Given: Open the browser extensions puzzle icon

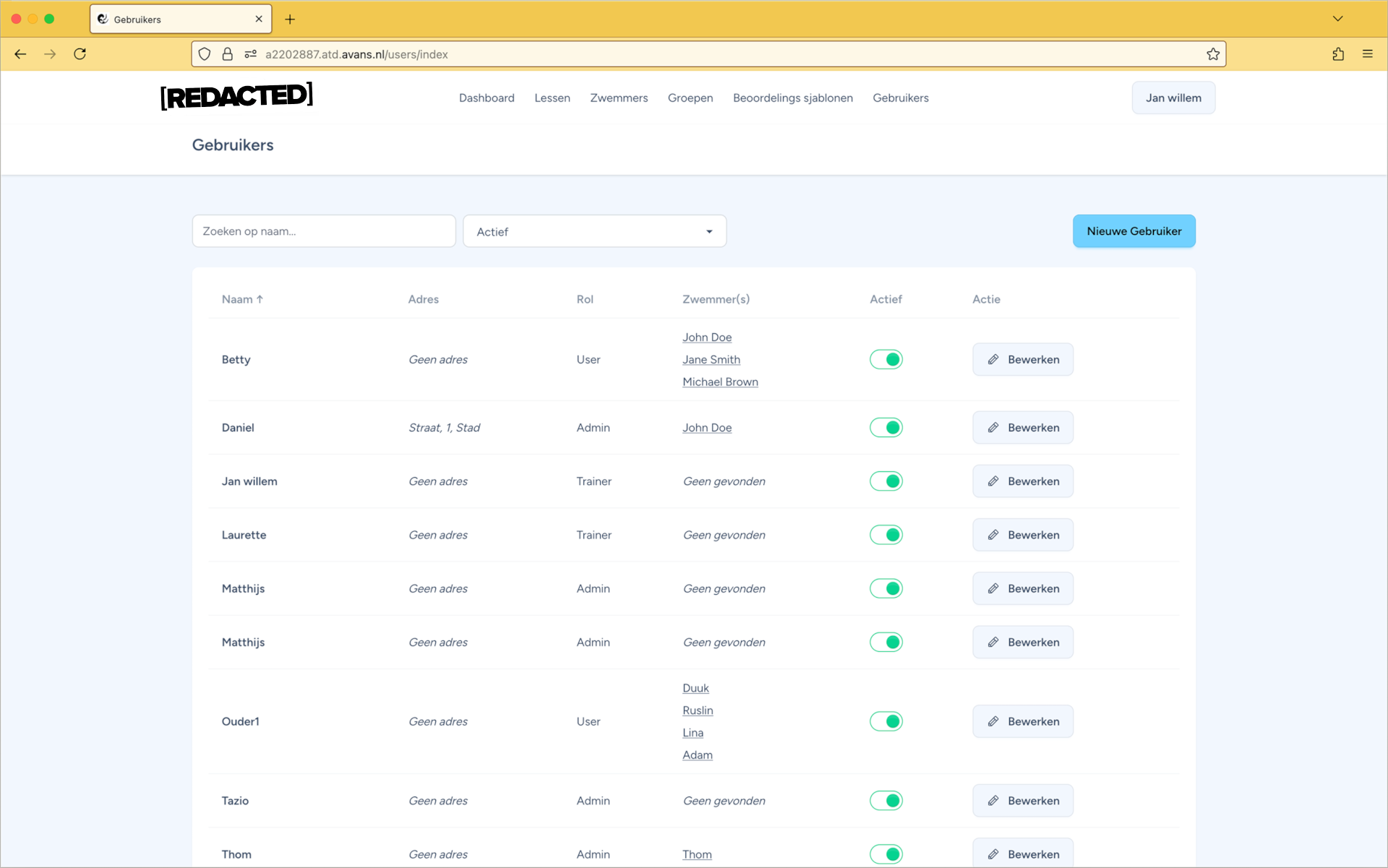Looking at the screenshot, I should [x=1338, y=54].
